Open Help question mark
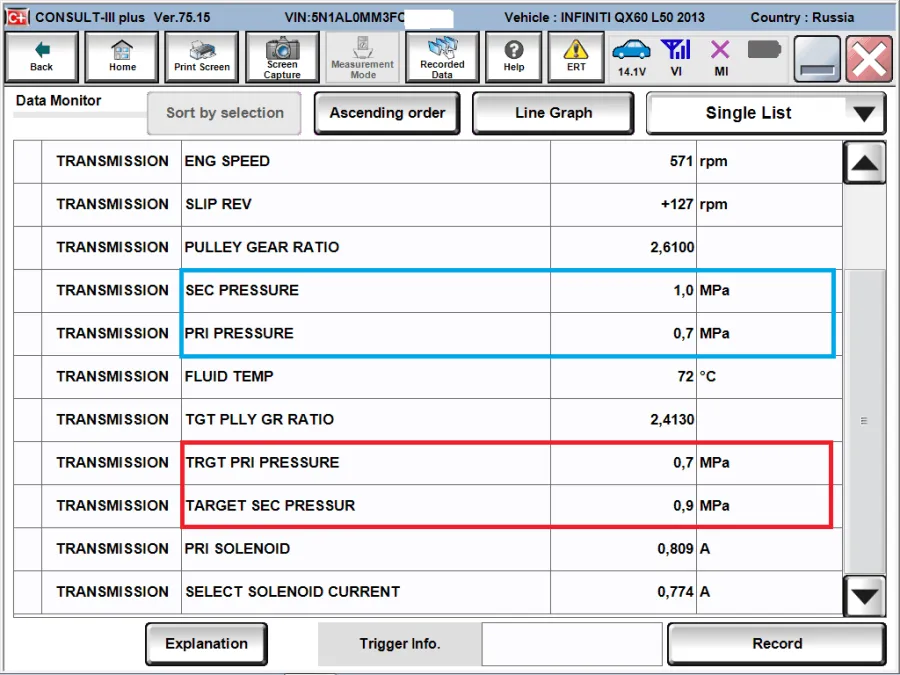 pyautogui.click(x=514, y=57)
